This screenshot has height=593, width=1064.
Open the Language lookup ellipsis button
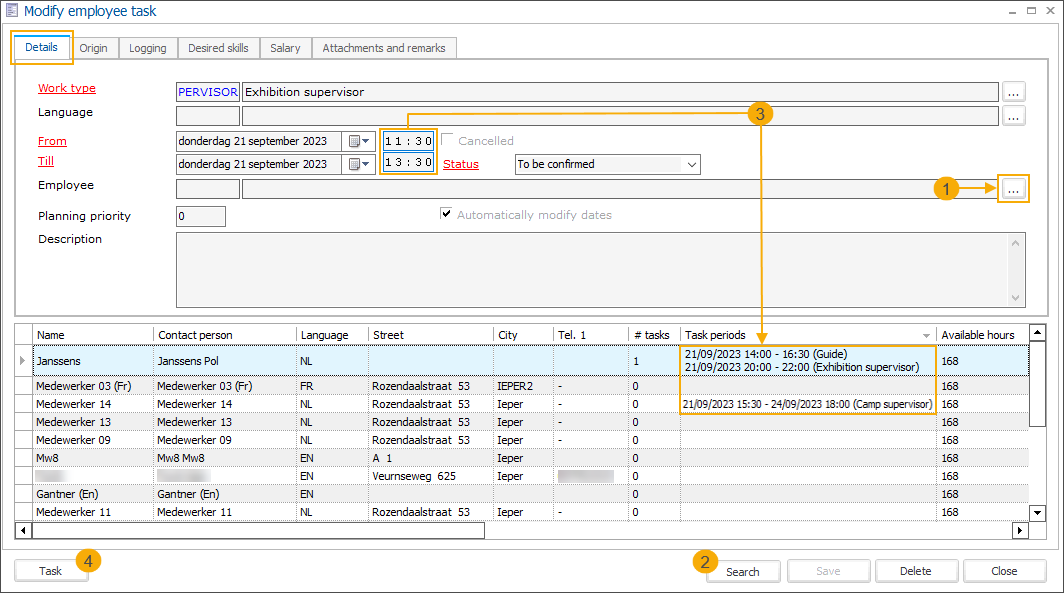(1013, 115)
